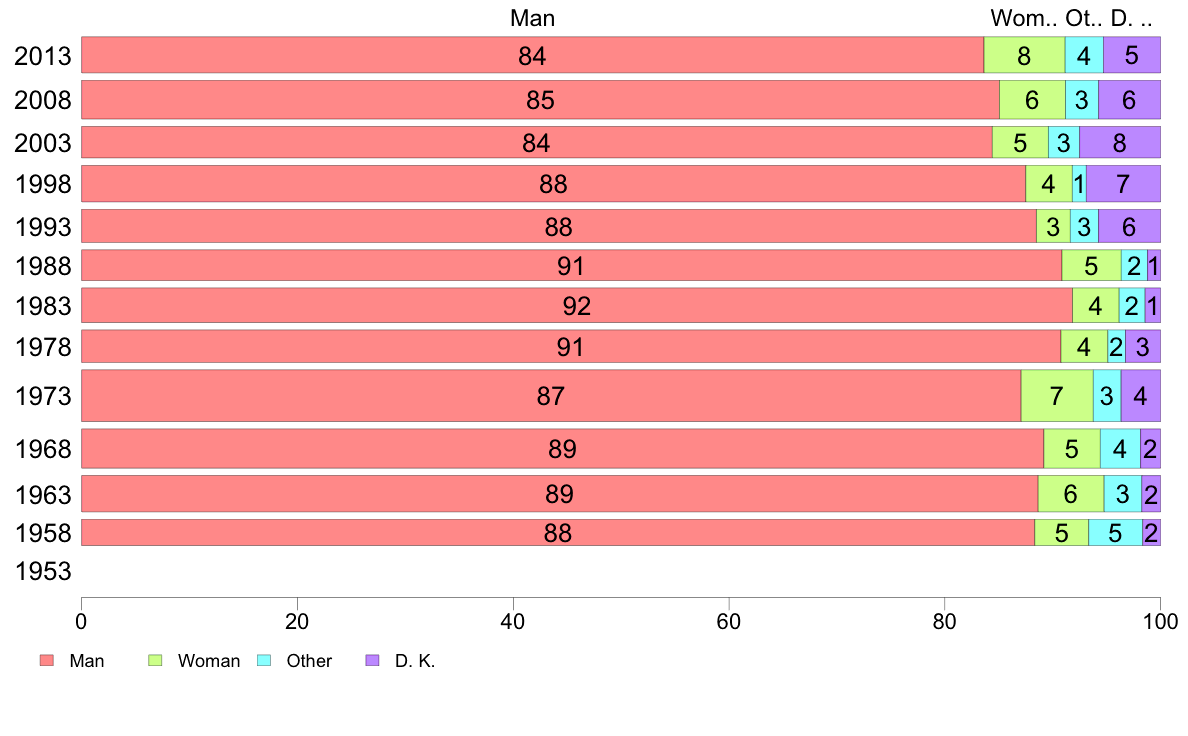
Task: Click the 2008 year axis label
Action: pos(43,100)
